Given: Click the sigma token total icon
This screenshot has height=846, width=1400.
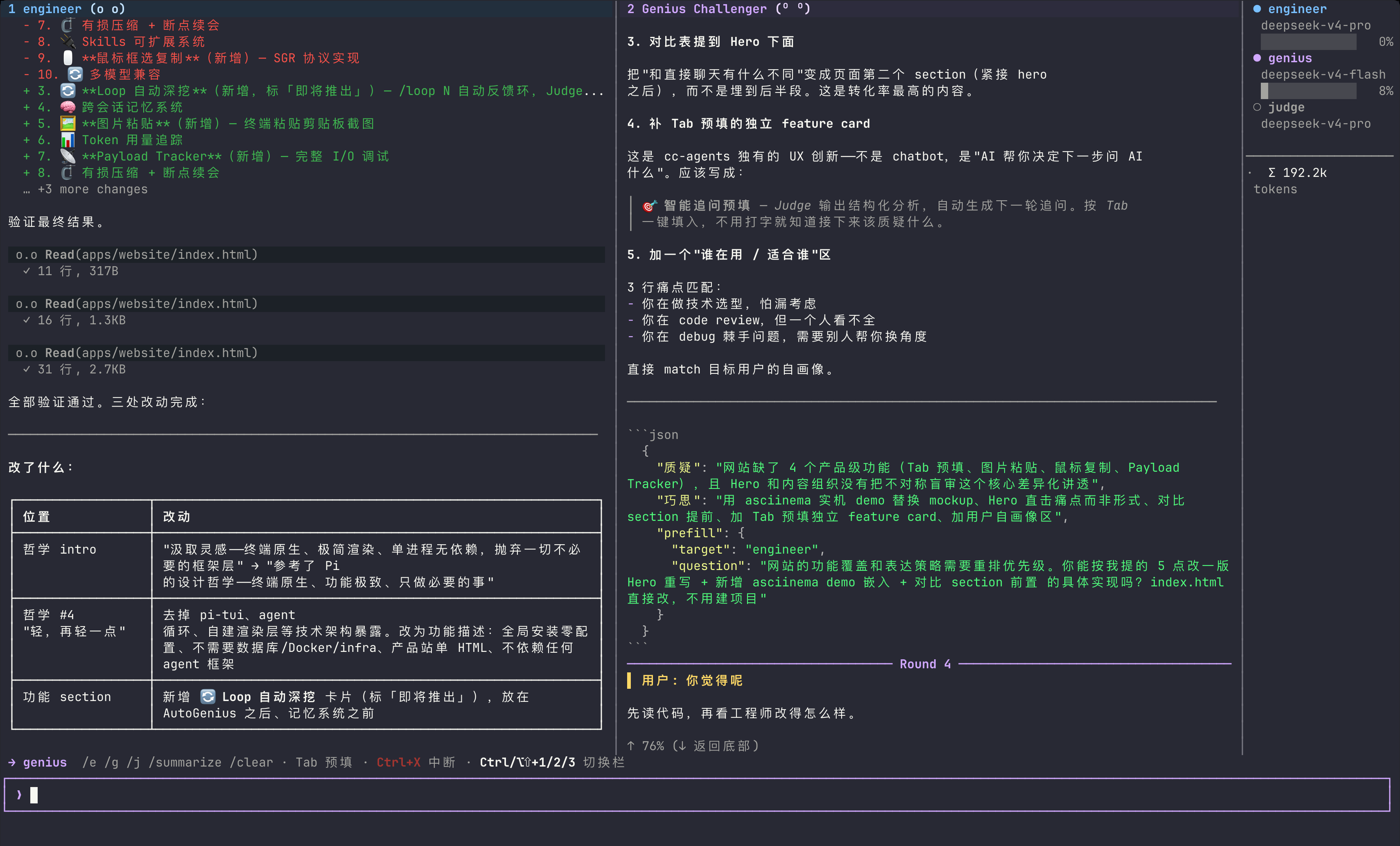Looking at the screenshot, I should tap(1271, 173).
